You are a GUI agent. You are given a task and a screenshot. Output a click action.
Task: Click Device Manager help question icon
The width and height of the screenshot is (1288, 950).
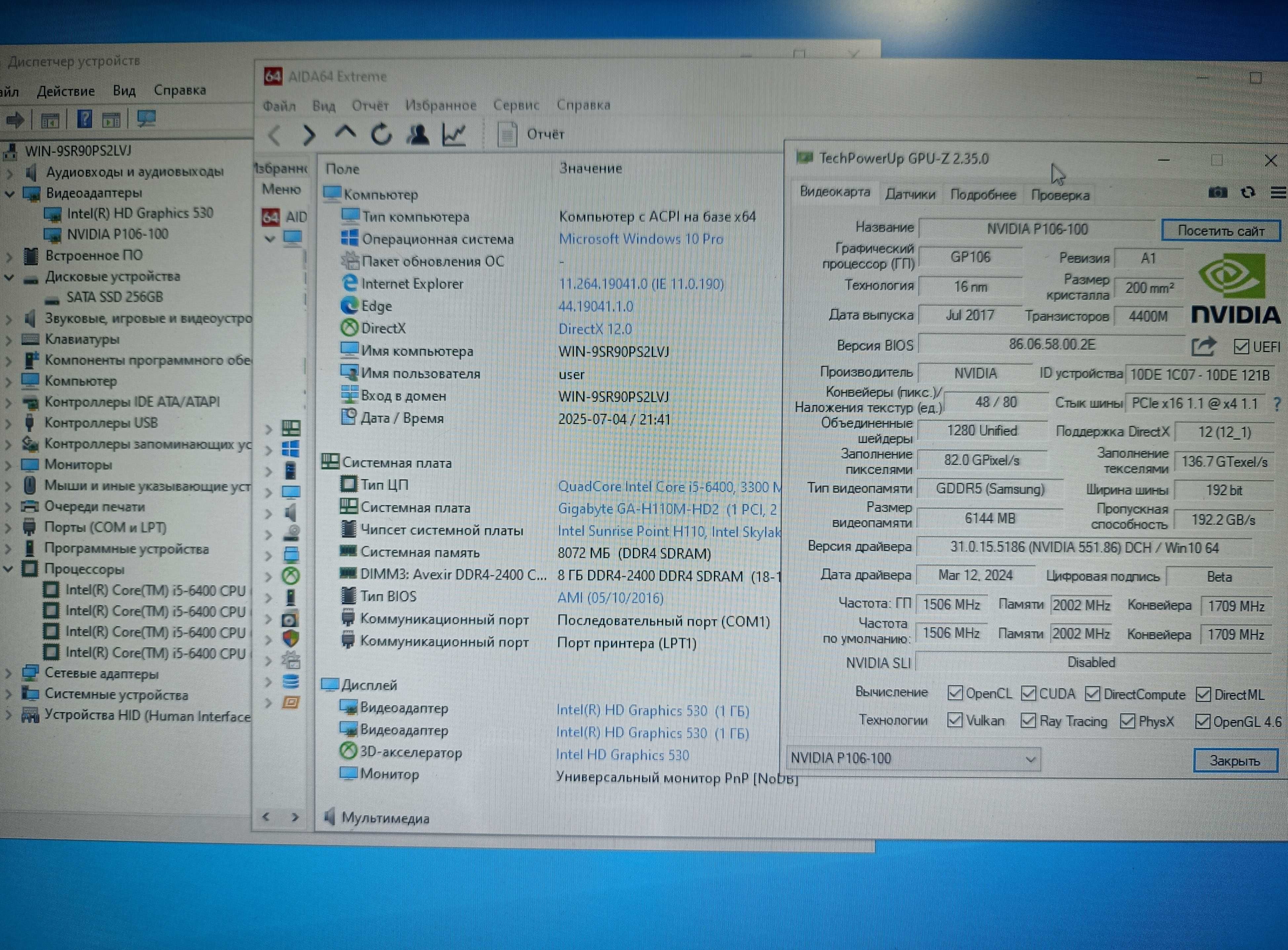click(85, 119)
